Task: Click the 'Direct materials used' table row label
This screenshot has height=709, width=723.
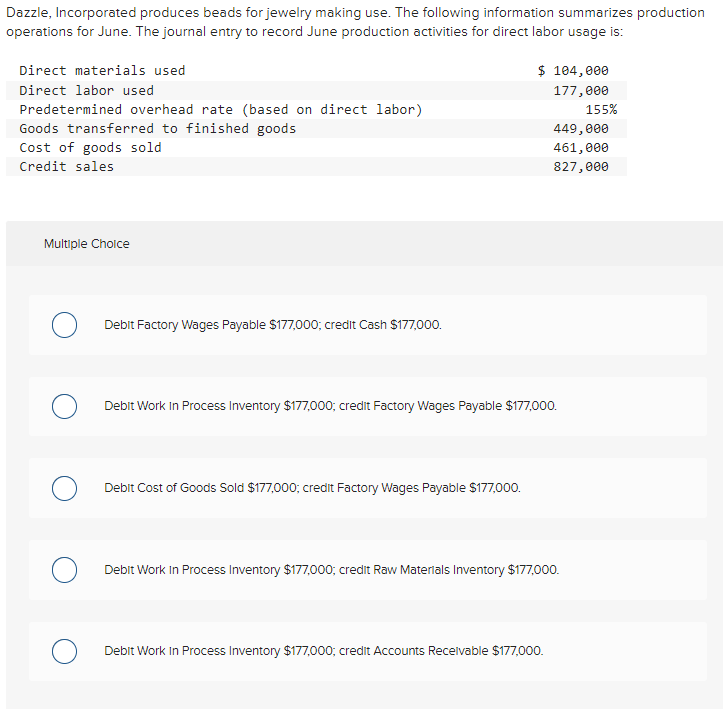Action: pos(102,71)
